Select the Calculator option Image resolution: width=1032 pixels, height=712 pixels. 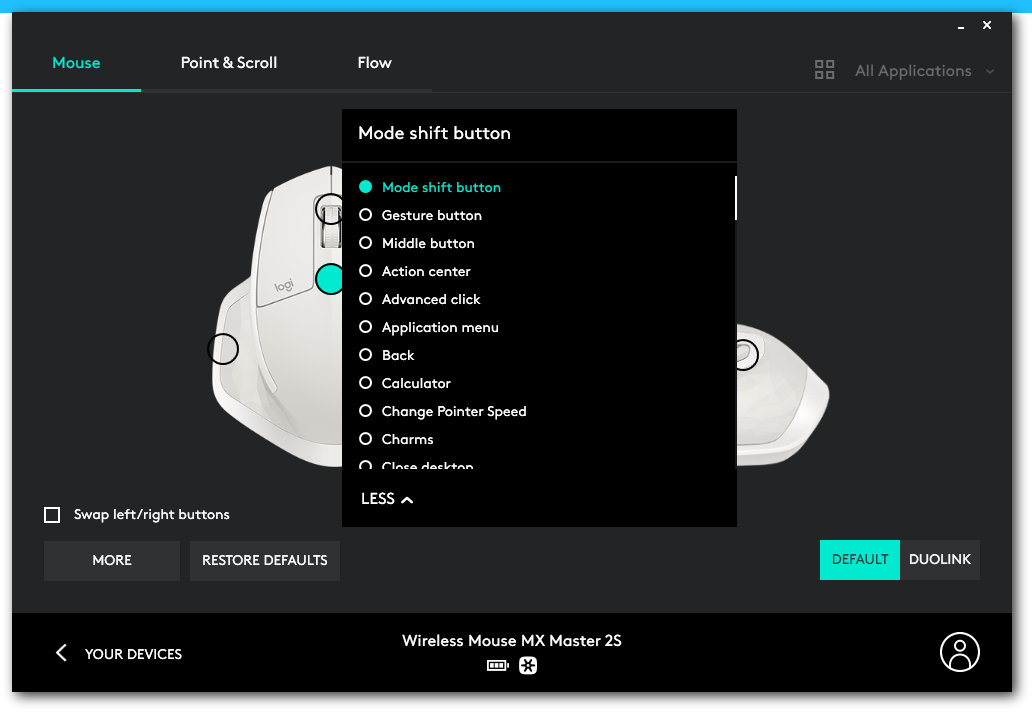coord(405,383)
